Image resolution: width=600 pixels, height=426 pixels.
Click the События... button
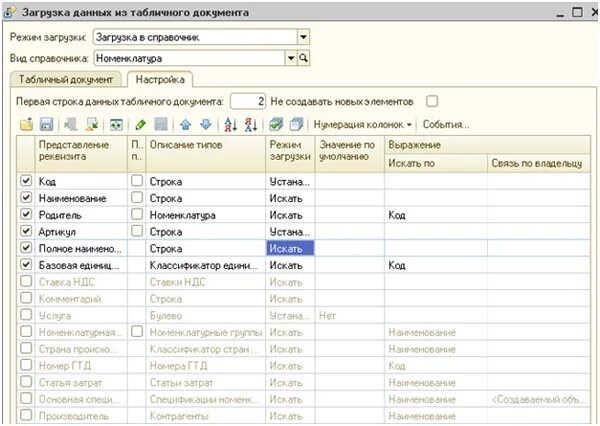click(x=446, y=124)
